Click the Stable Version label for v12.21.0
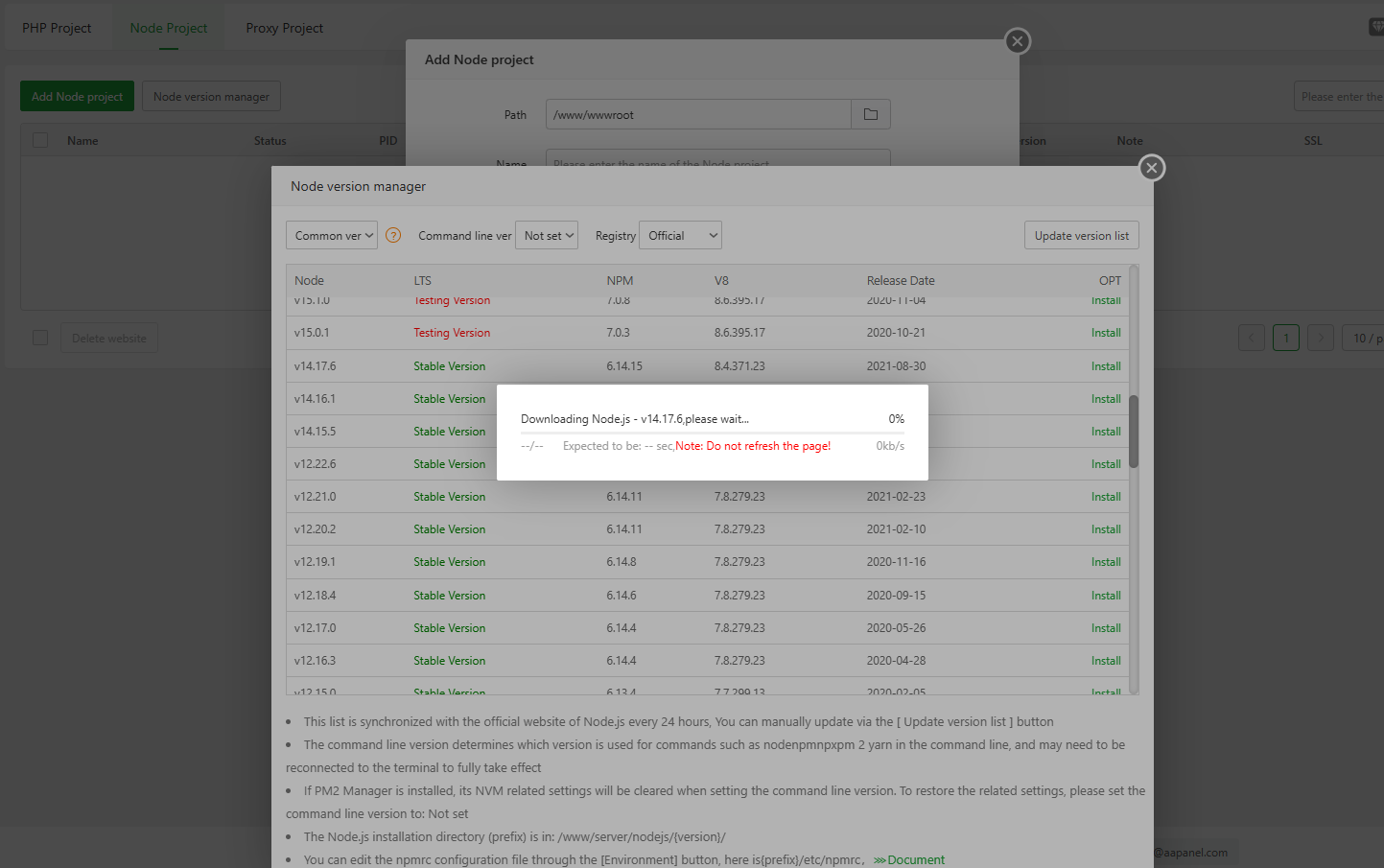The image size is (1384, 868). coord(450,497)
